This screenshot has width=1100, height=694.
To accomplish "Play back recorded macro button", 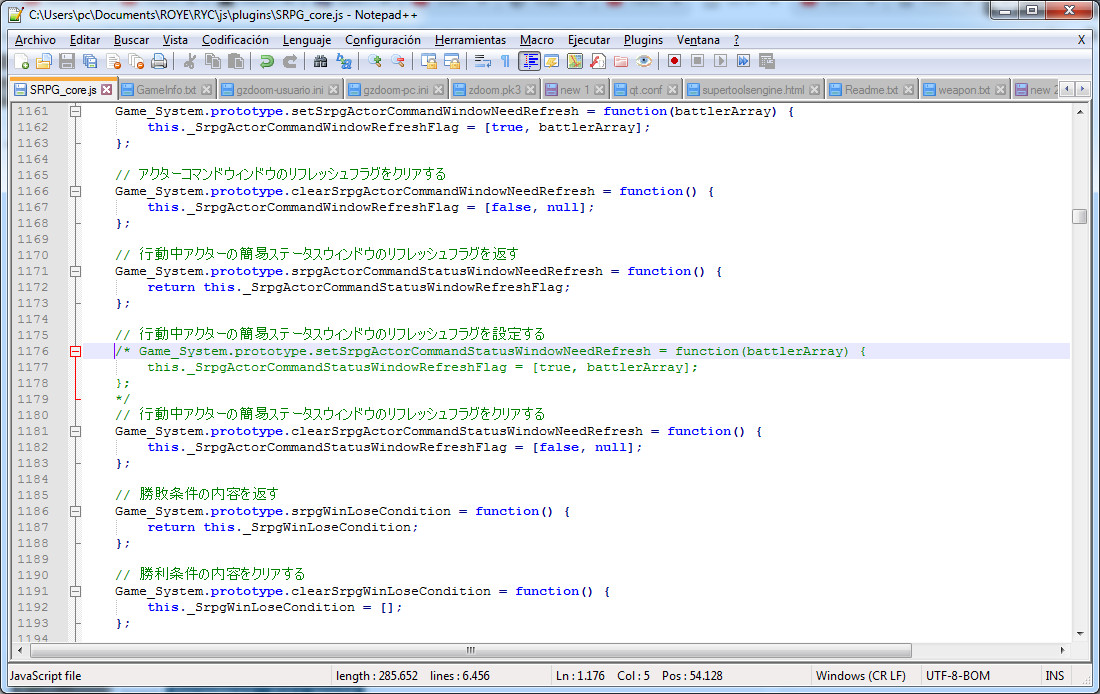I will (720, 61).
